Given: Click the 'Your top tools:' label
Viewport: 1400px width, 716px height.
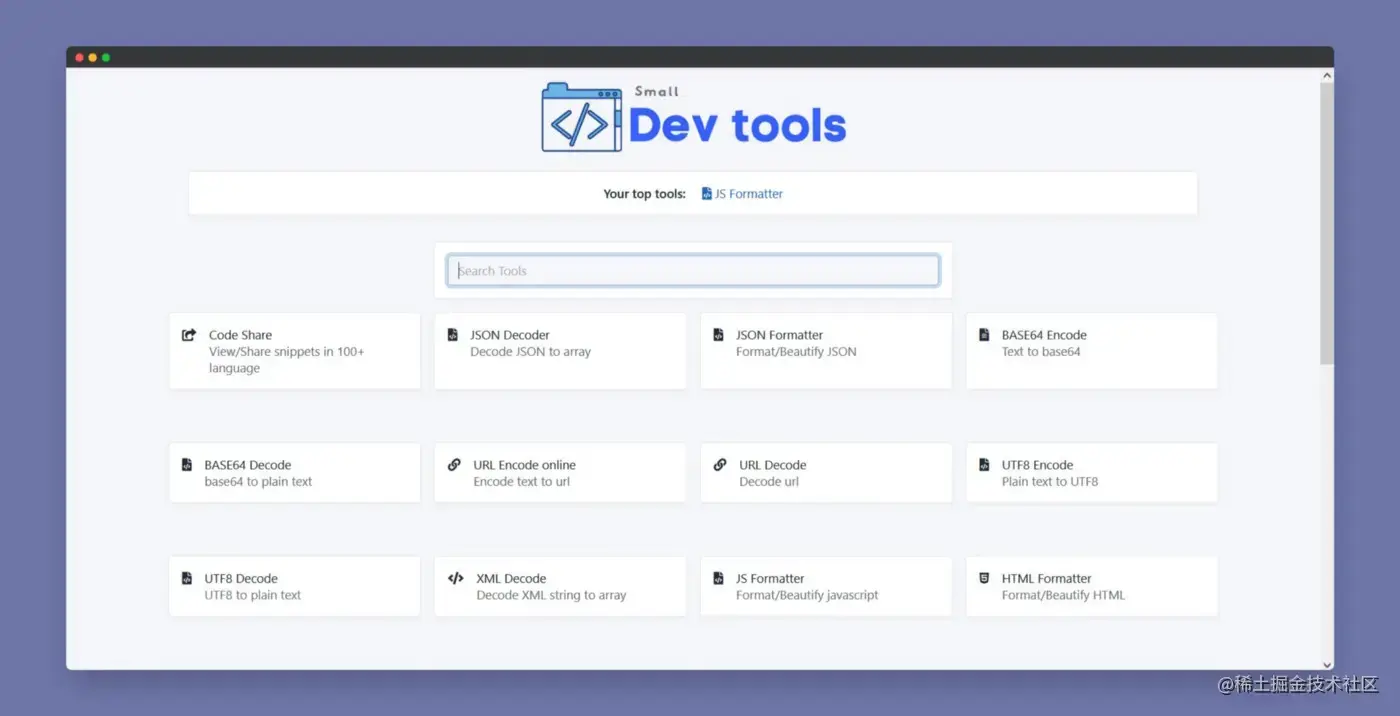Looking at the screenshot, I should tap(644, 194).
